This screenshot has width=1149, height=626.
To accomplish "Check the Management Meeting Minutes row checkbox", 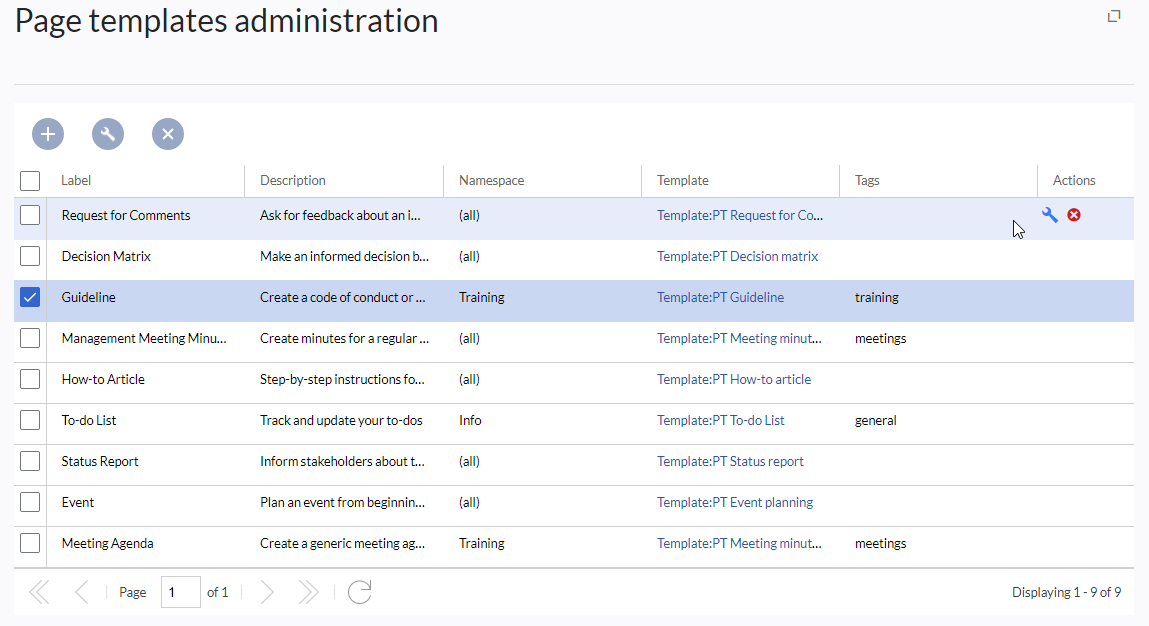I will click(x=30, y=338).
